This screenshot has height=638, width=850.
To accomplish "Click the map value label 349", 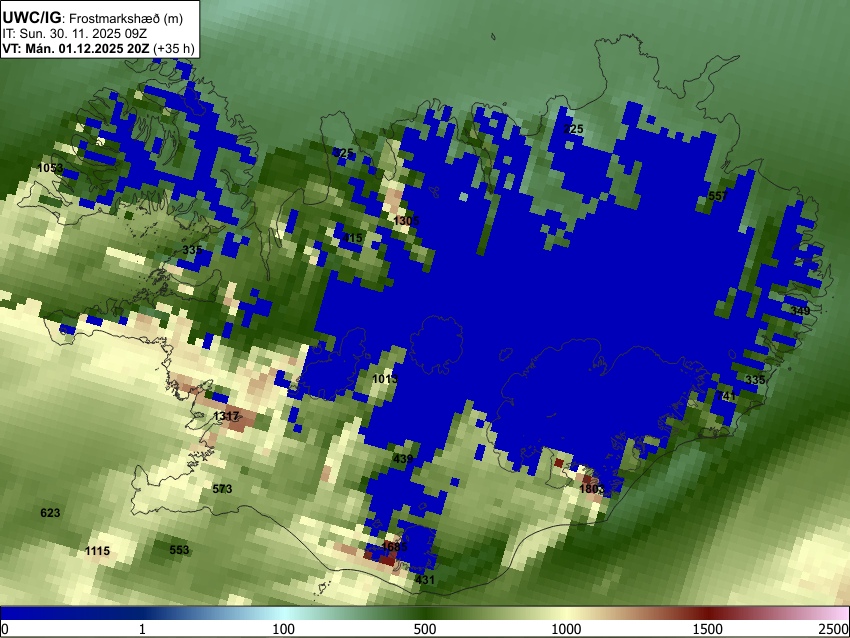I will 800,311.
